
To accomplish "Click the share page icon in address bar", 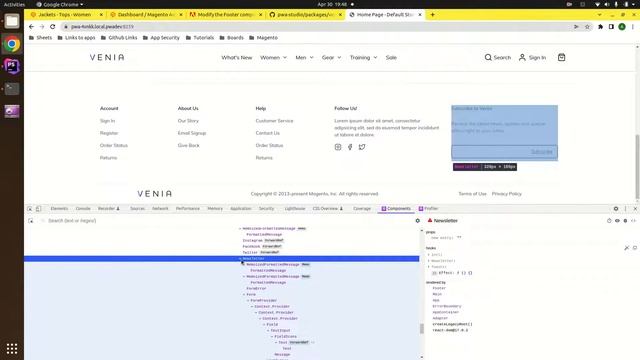I will [576, 27].
